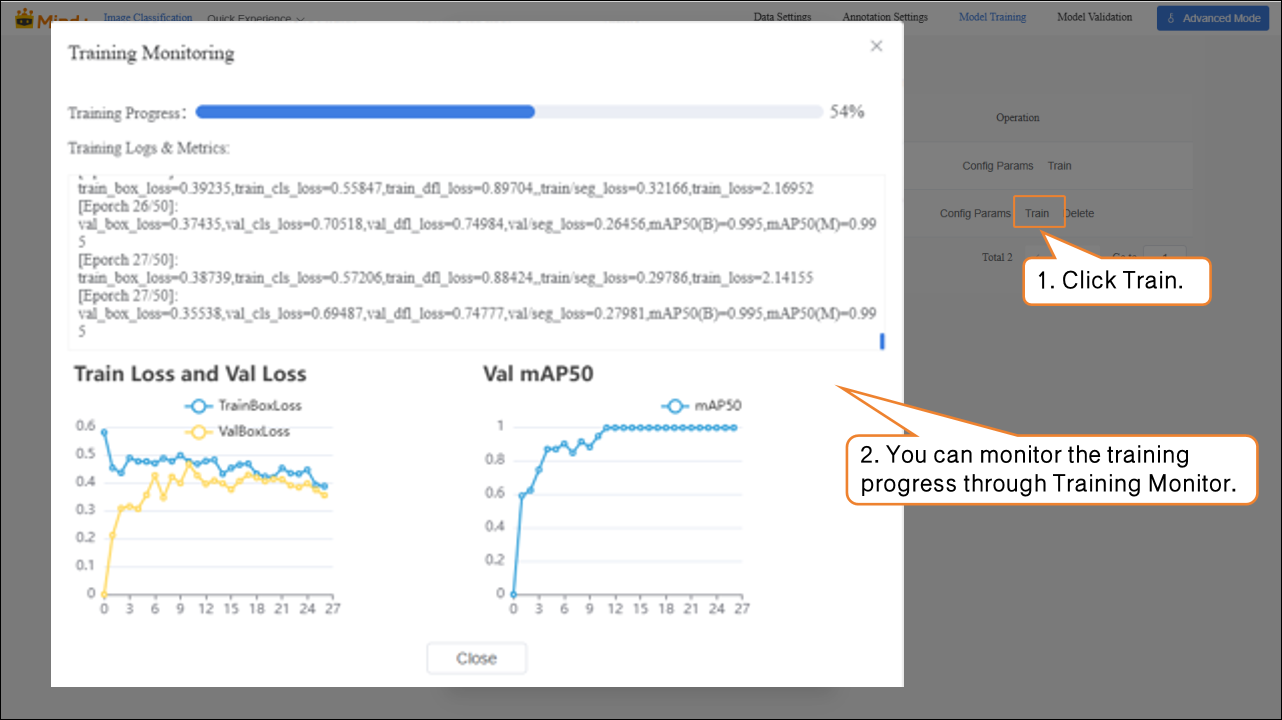This screenshot has width=1282, height=720.
Task: Click Train in the first table row
Action: pos(1059,166)
